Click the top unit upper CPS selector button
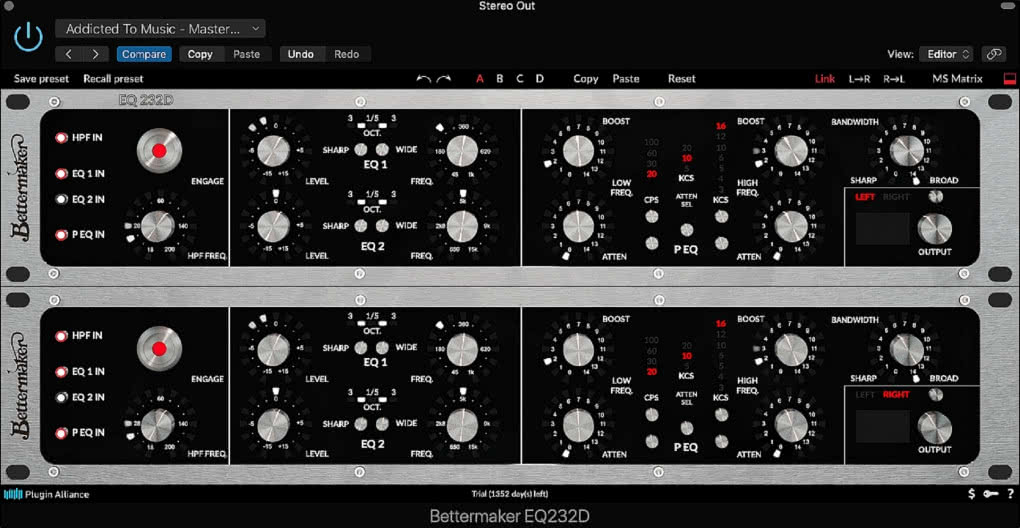Viewport: 1020px width, 528px height. click(651, 217)
